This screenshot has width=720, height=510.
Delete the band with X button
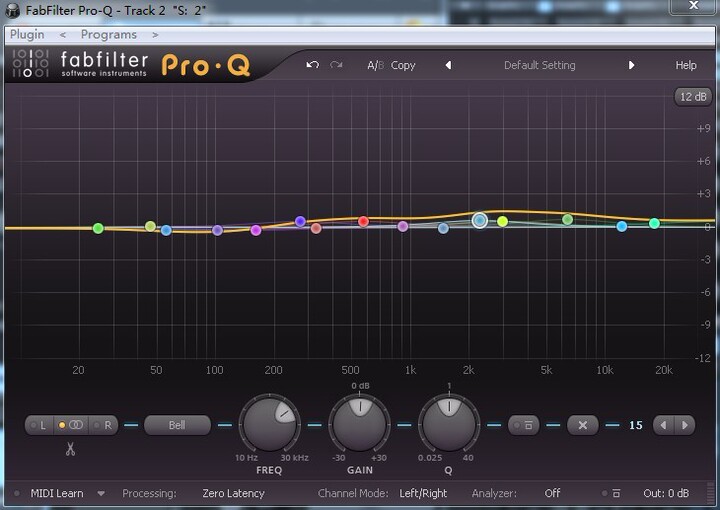[x=583, y=425]
